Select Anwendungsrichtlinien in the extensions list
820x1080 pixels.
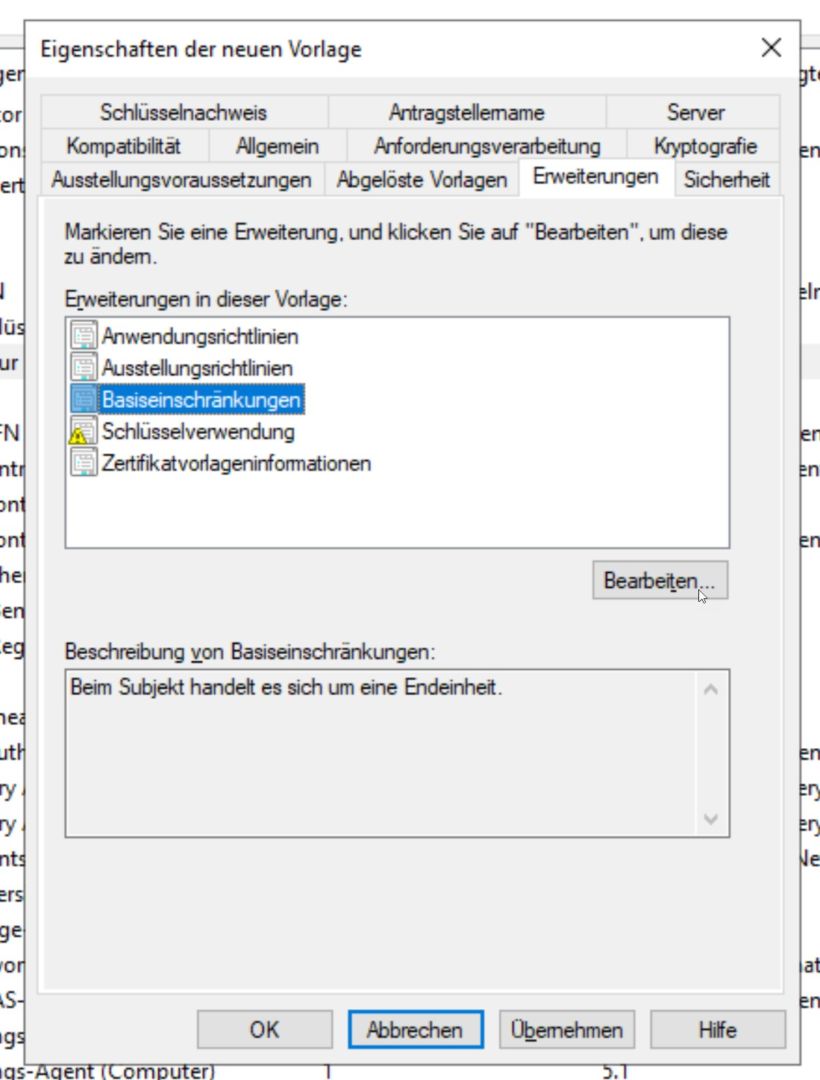[200, 336]
